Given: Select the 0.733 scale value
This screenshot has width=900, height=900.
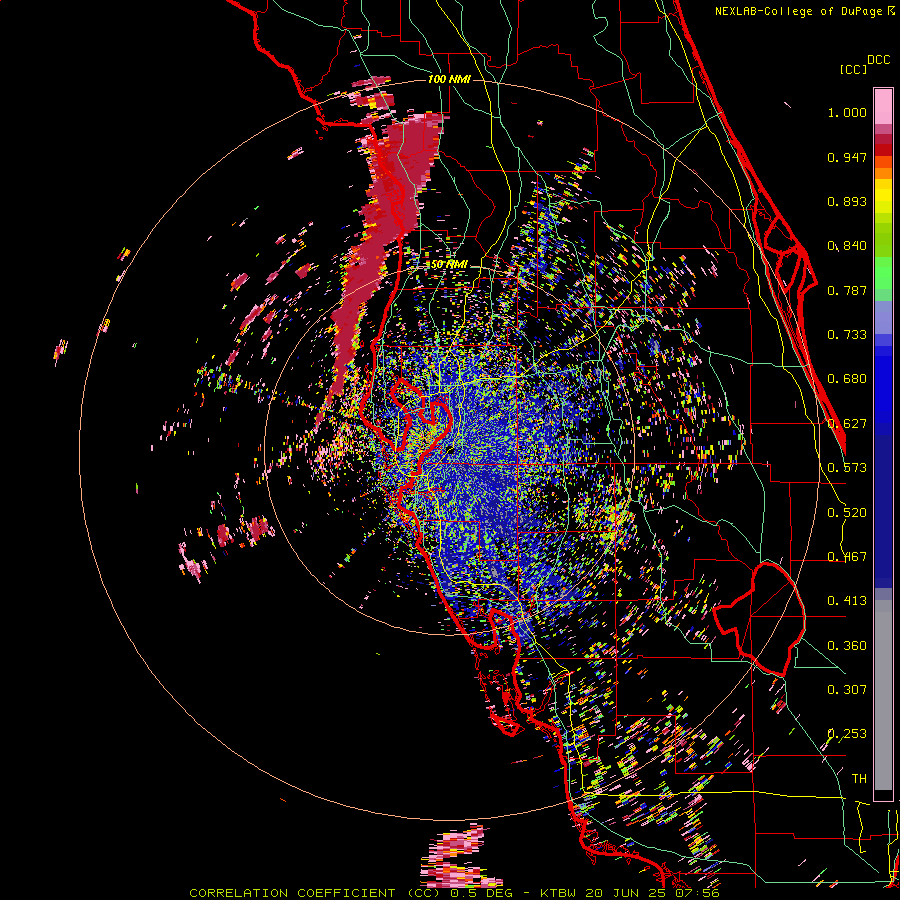Looking at the screenshot, I should (847, 335).
